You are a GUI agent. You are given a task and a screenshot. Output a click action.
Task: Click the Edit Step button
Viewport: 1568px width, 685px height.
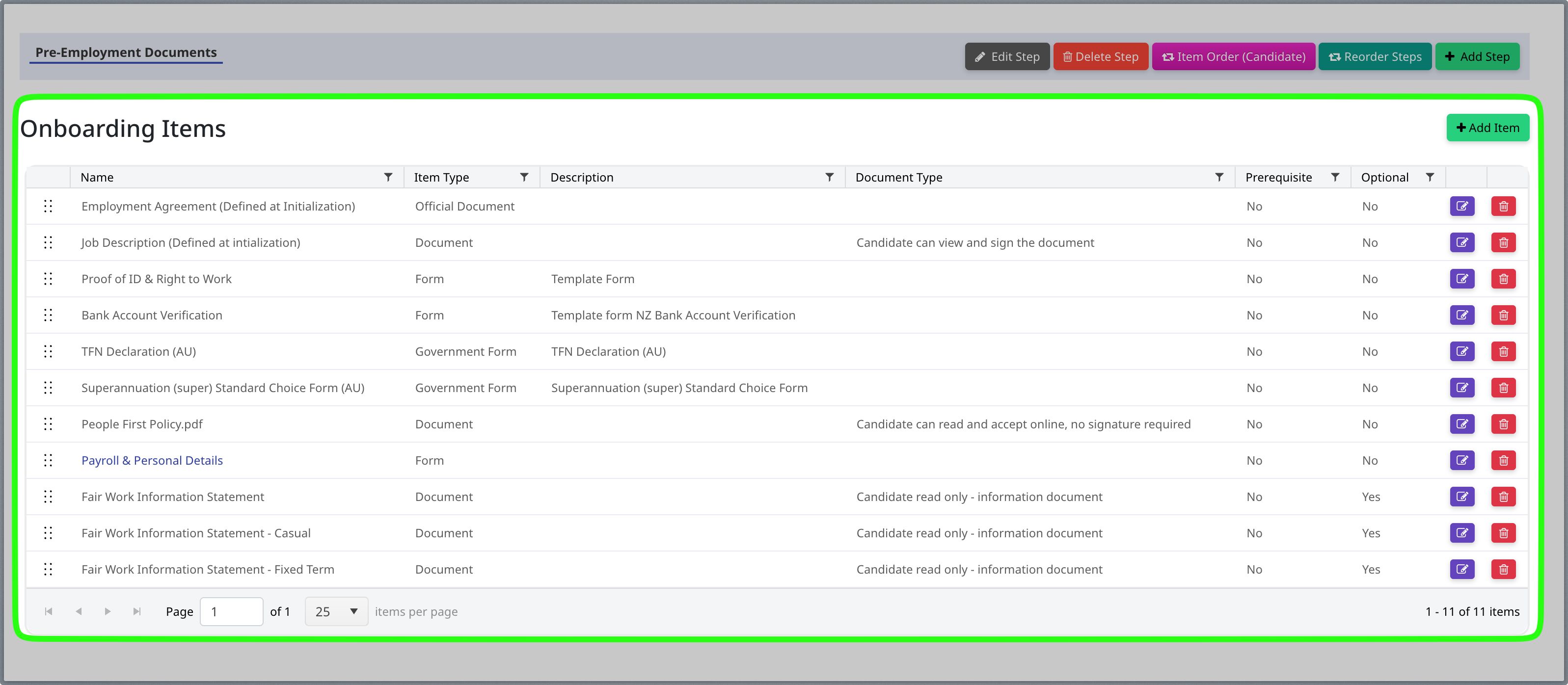1007,56
